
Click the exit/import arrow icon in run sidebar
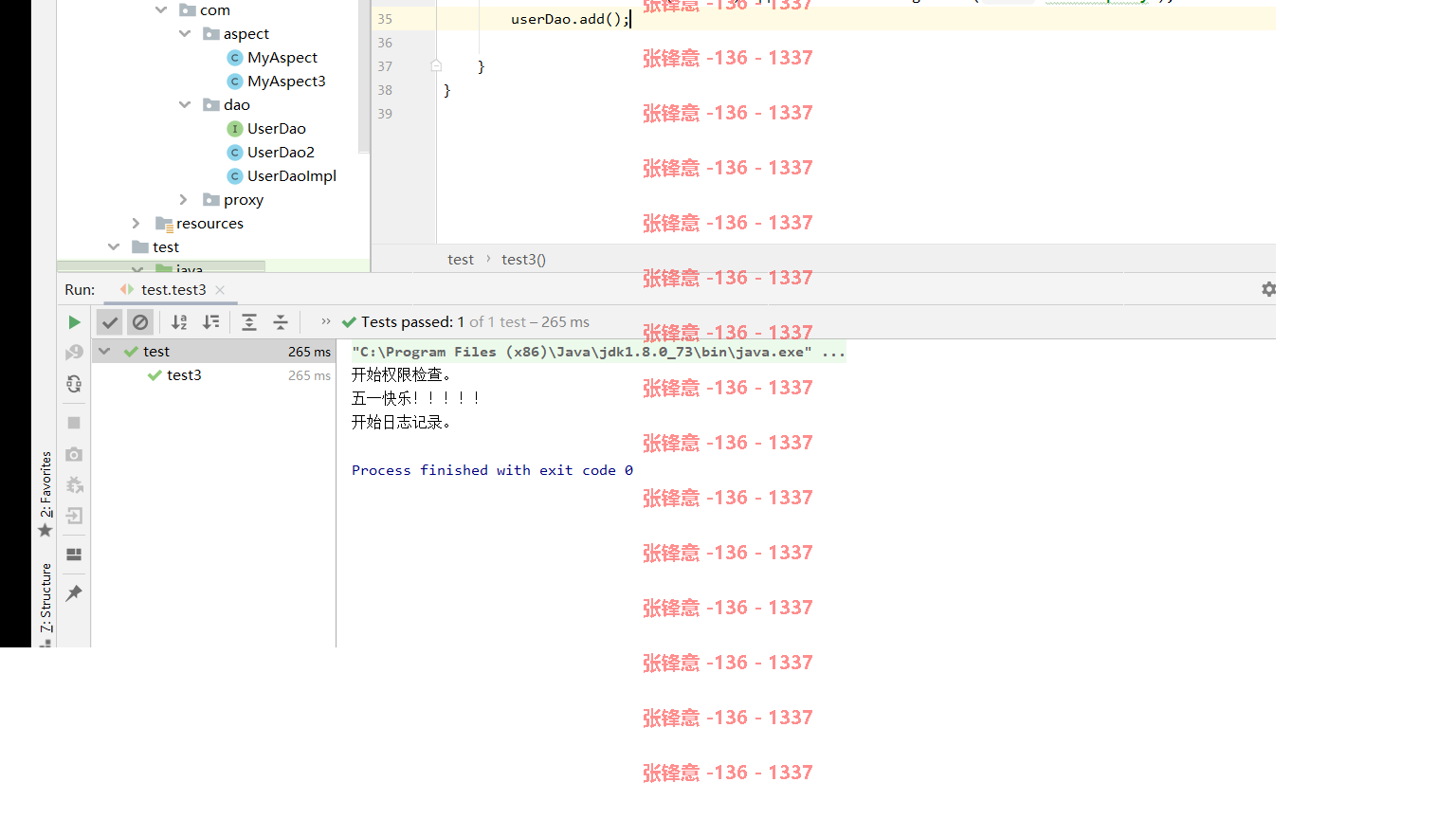click(x=74, y=516)
